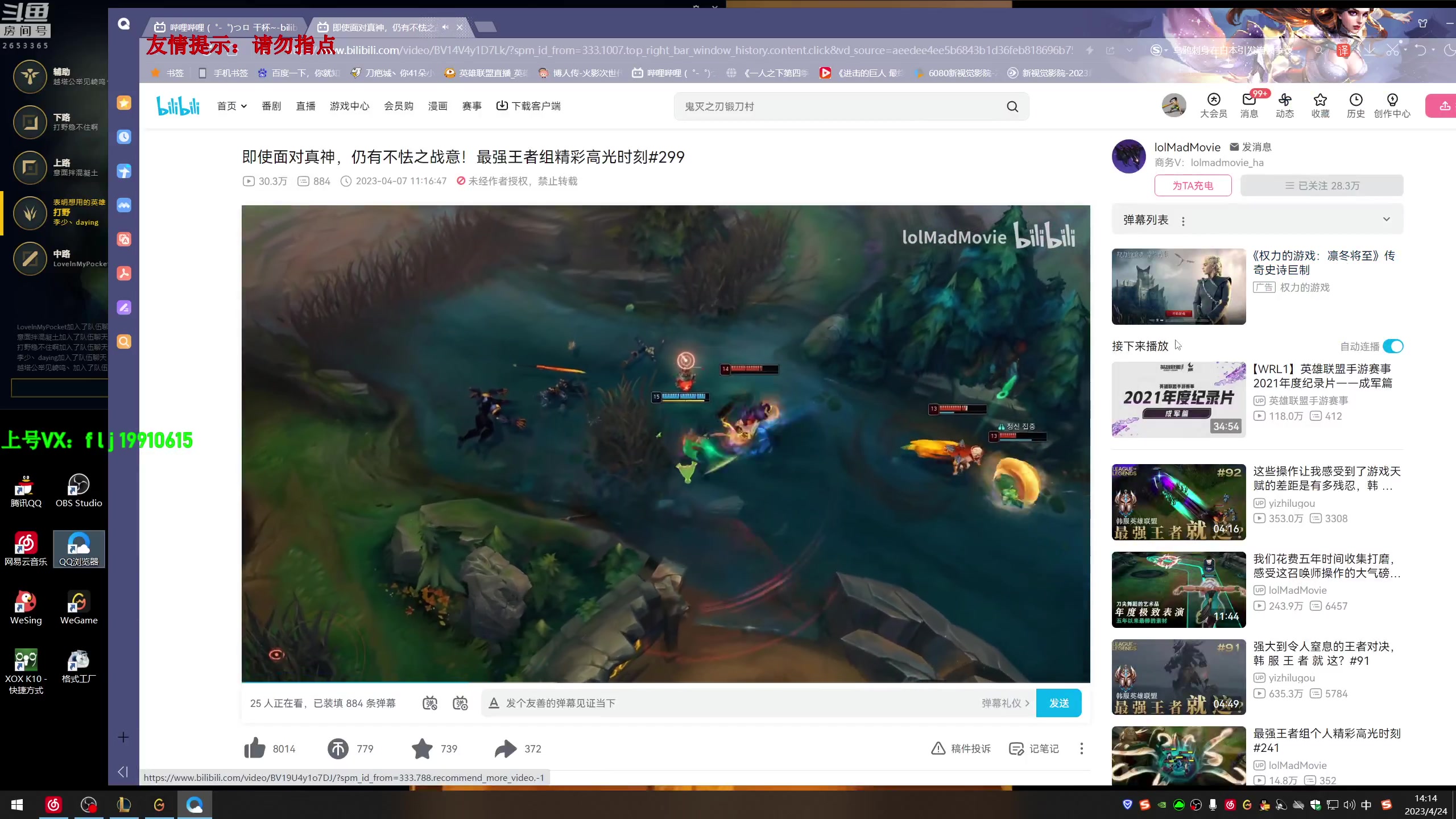Click in the danmaku input field
Screen dimensions: 1456x819
coord(739,703)
